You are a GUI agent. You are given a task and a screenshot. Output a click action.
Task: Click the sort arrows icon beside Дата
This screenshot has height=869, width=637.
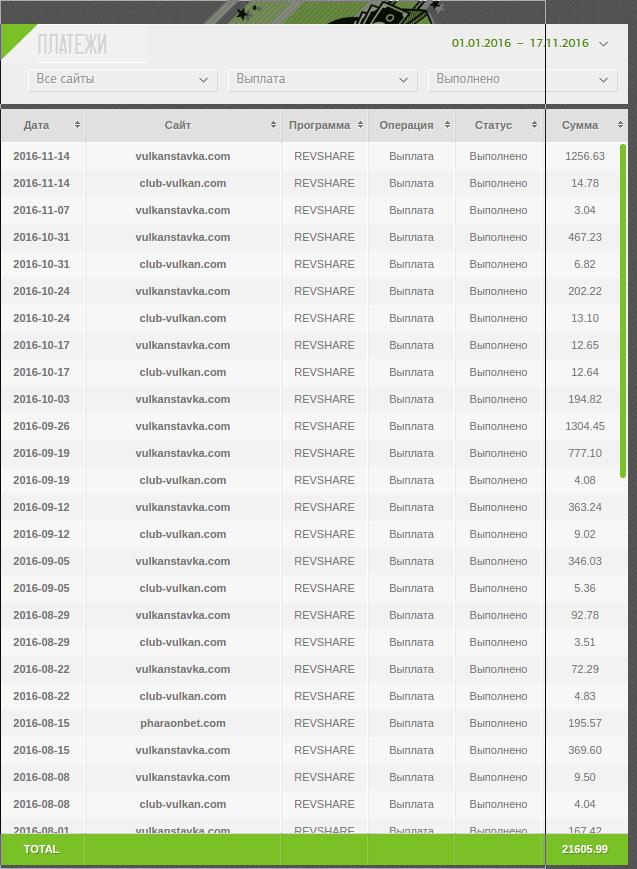(77, 125)
